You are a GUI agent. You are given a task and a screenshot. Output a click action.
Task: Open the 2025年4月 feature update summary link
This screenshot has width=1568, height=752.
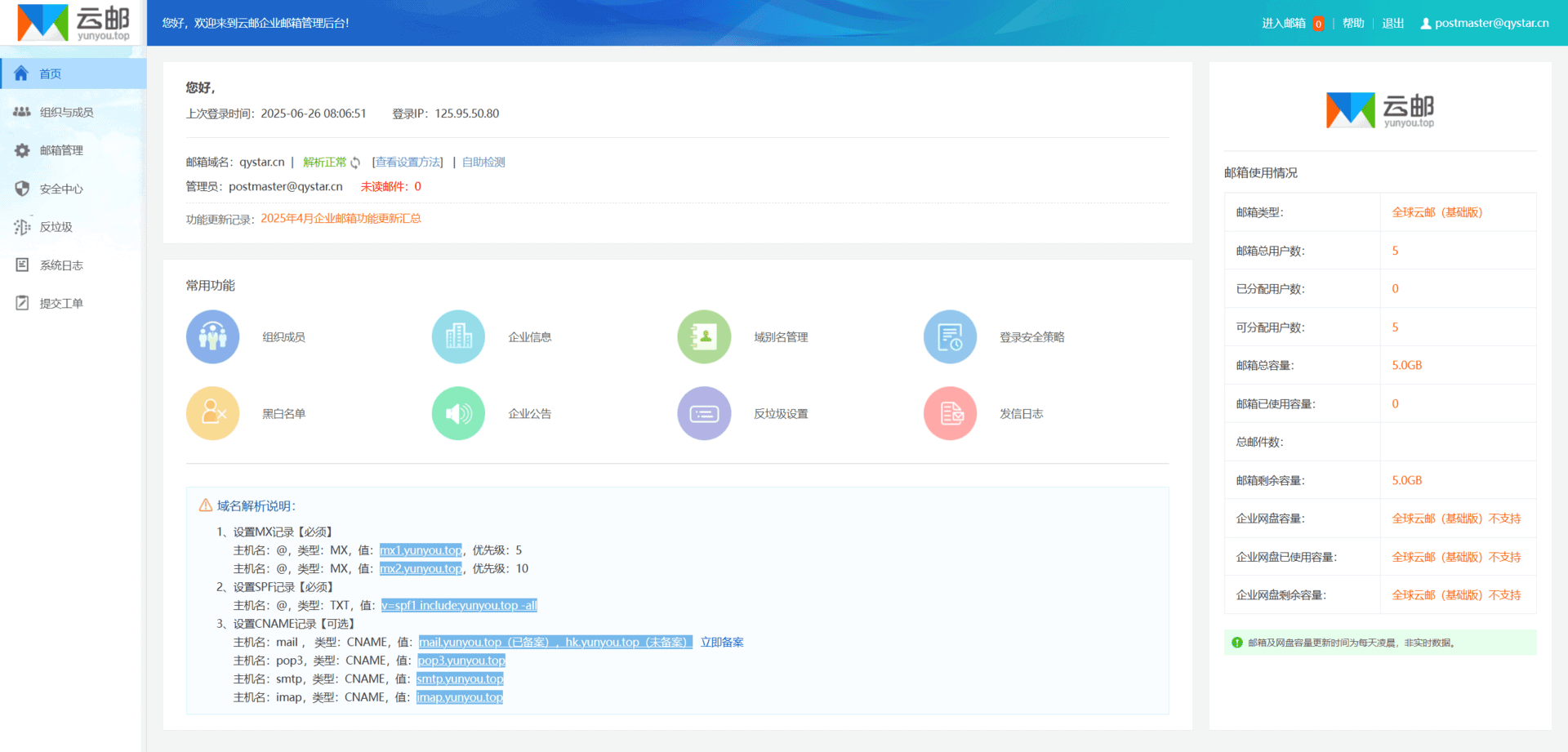[x=341, y=218]
